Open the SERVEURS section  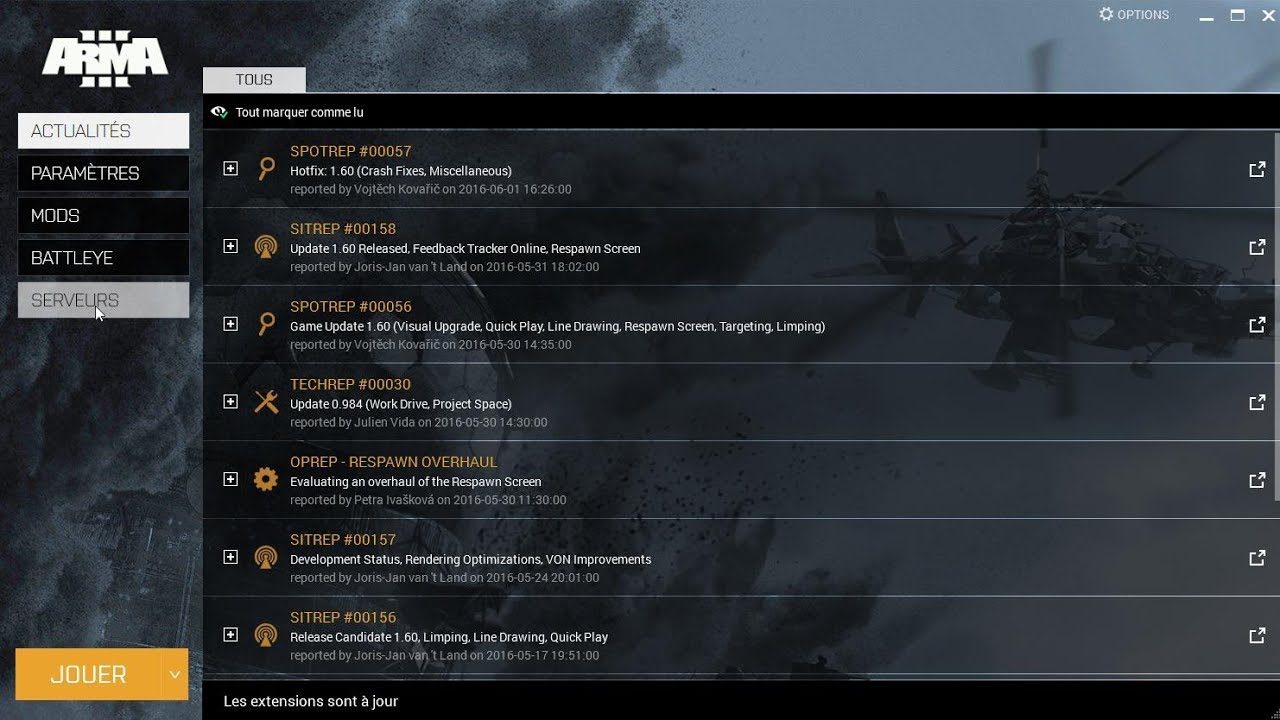click(x=103, y=300)
